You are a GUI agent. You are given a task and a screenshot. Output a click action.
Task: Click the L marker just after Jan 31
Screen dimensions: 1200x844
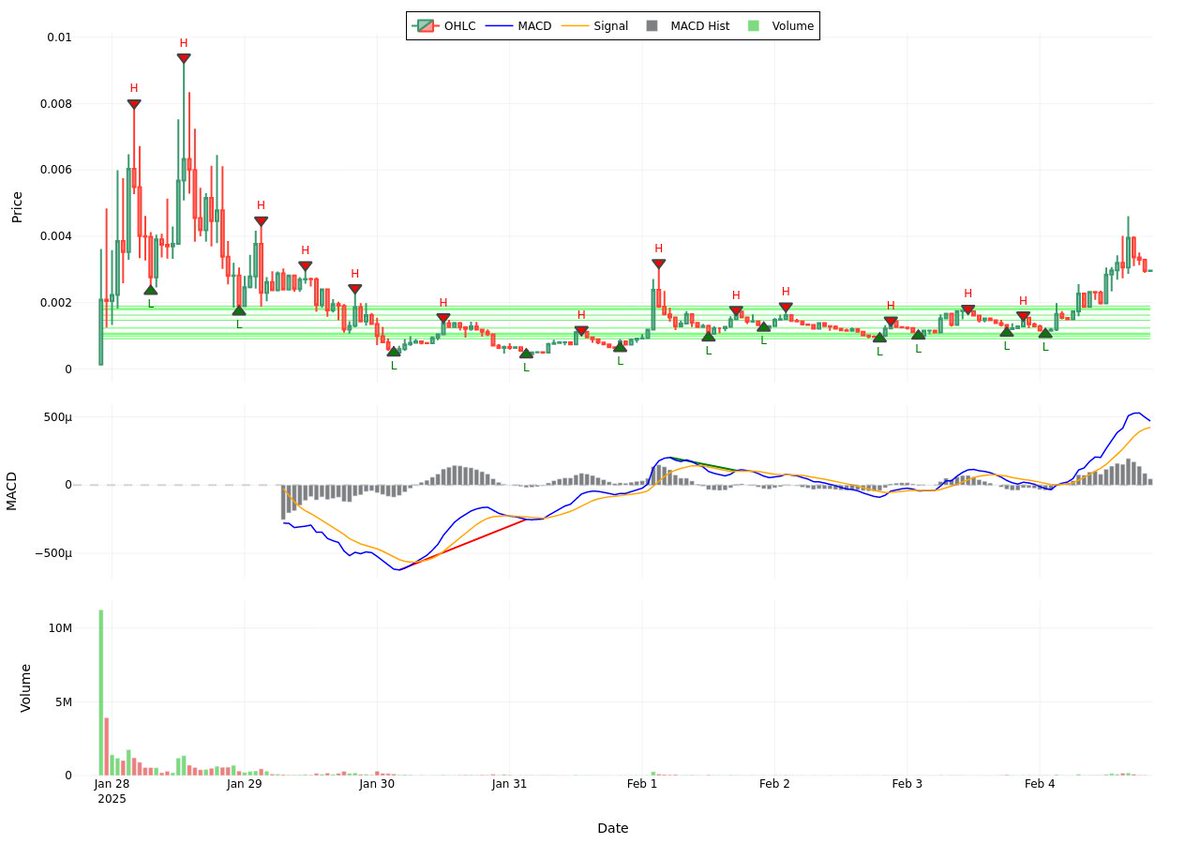(x=527, y=353)
